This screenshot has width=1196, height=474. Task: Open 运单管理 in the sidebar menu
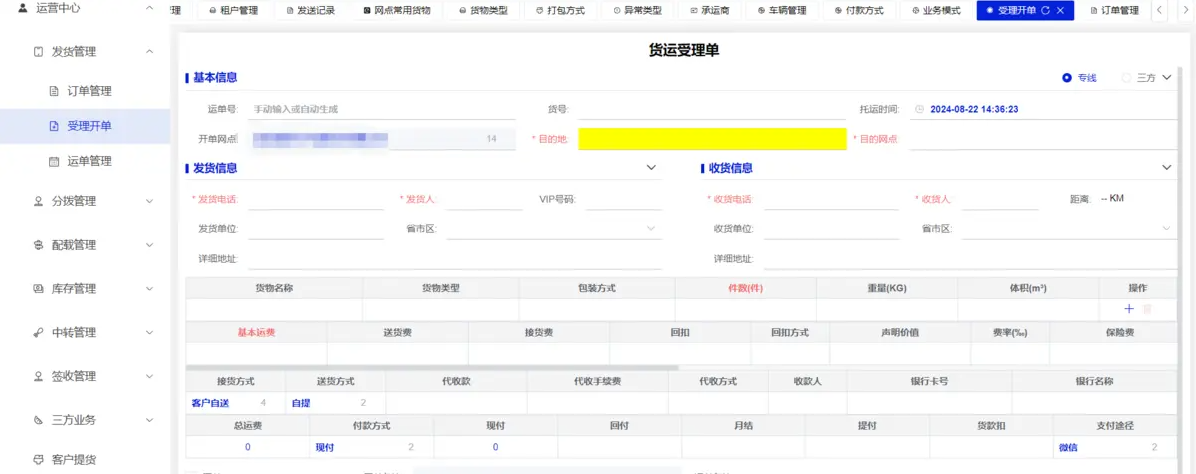coord(89,161)
